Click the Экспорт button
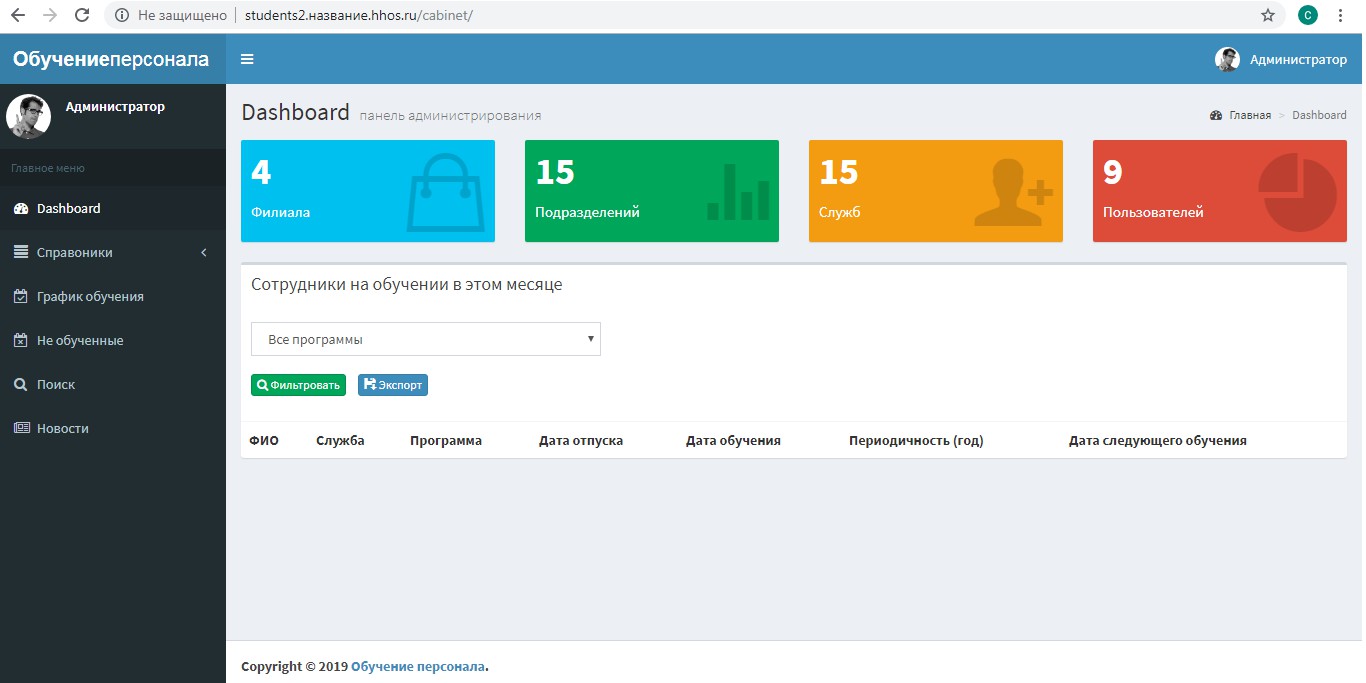The image size is (1366, 683). point(393,385)
